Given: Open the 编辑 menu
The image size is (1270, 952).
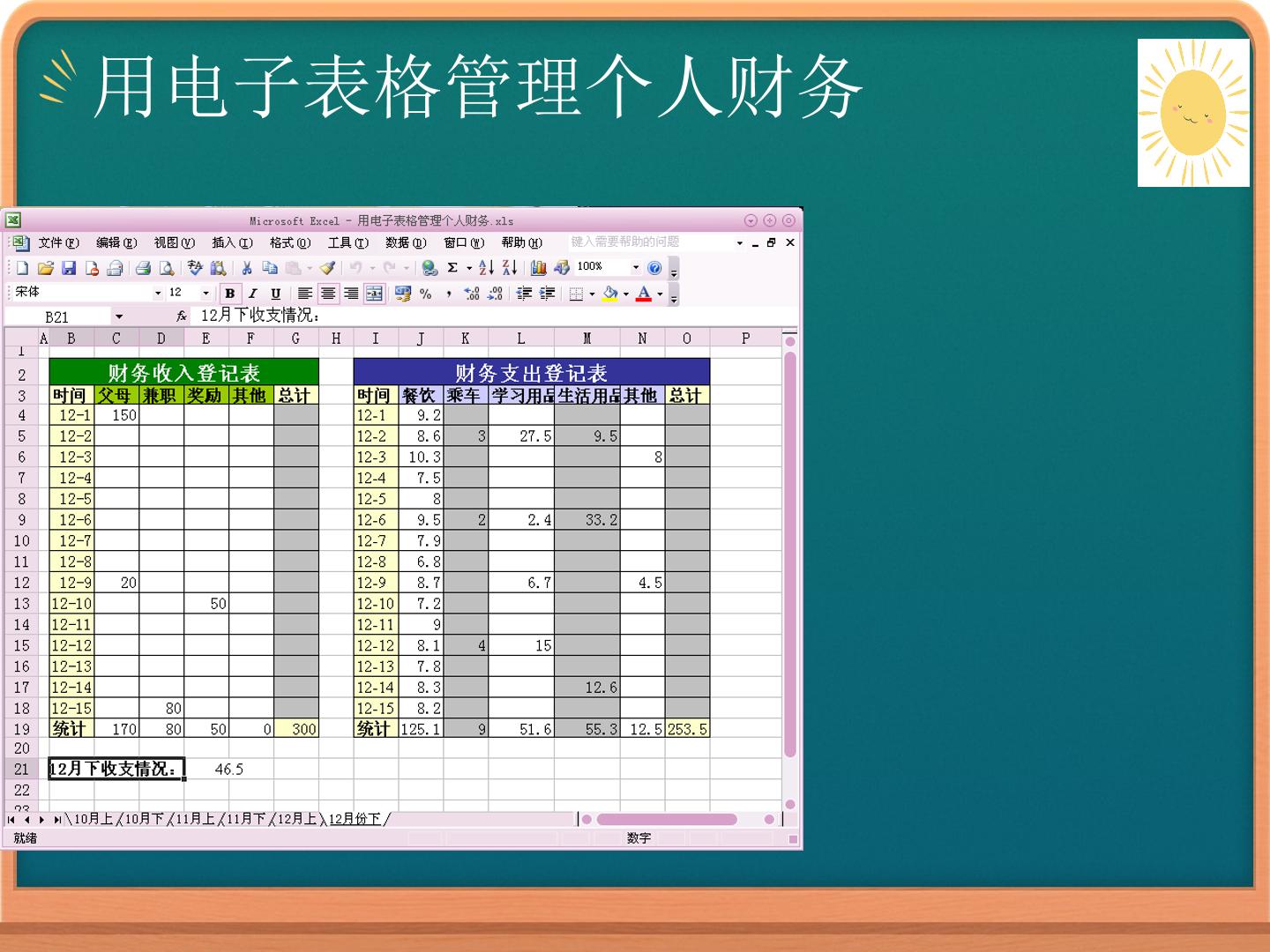Looking at the screenshot, I should (x=116, y=242).
